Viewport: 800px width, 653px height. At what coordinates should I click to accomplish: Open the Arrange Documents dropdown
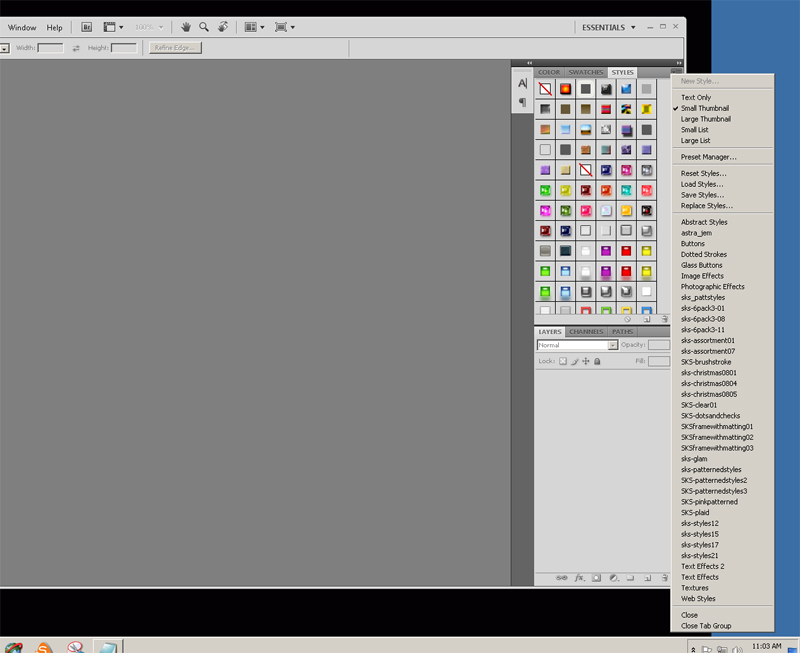pyautogui.click(x=254, y=27)
